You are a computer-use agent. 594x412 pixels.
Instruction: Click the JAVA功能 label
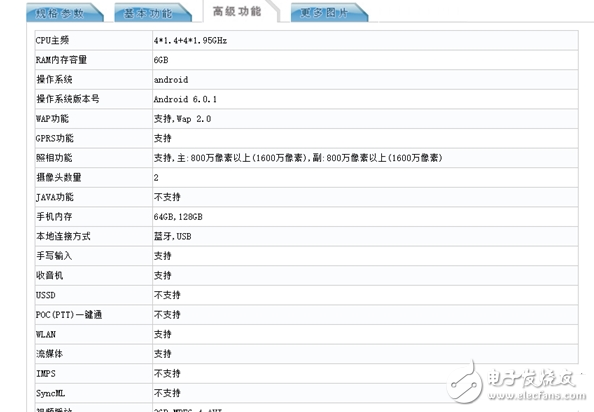55,197
